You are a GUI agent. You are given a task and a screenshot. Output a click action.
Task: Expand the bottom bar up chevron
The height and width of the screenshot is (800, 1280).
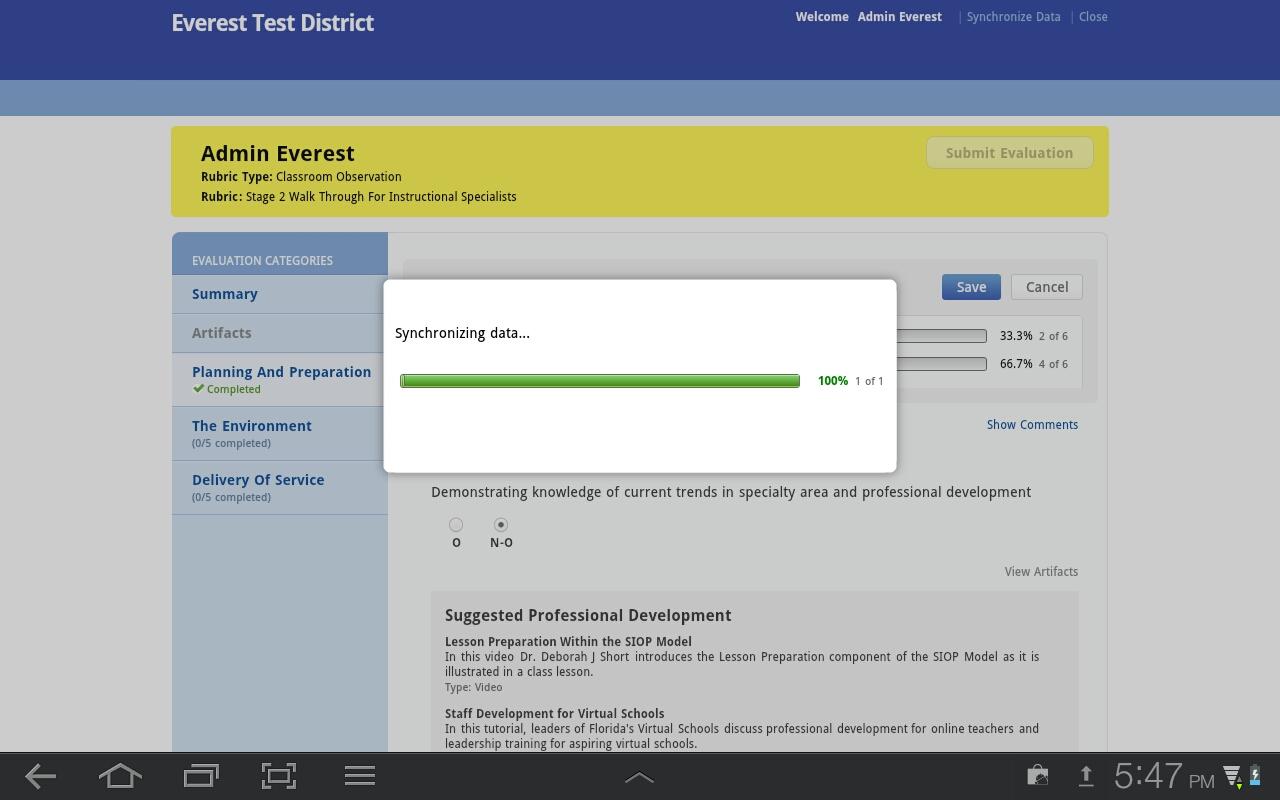639,777
